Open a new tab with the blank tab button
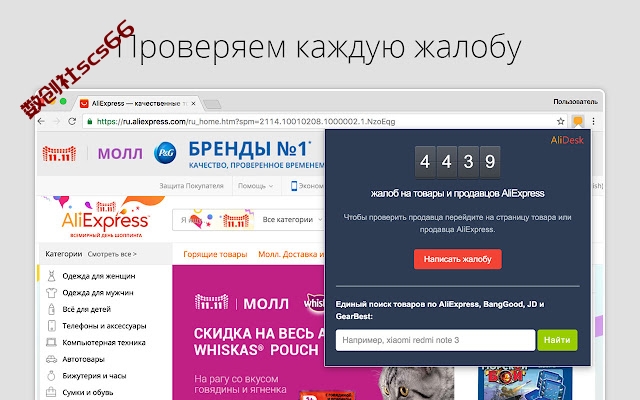This screenshot has height=400, width=640. [212, 104]
